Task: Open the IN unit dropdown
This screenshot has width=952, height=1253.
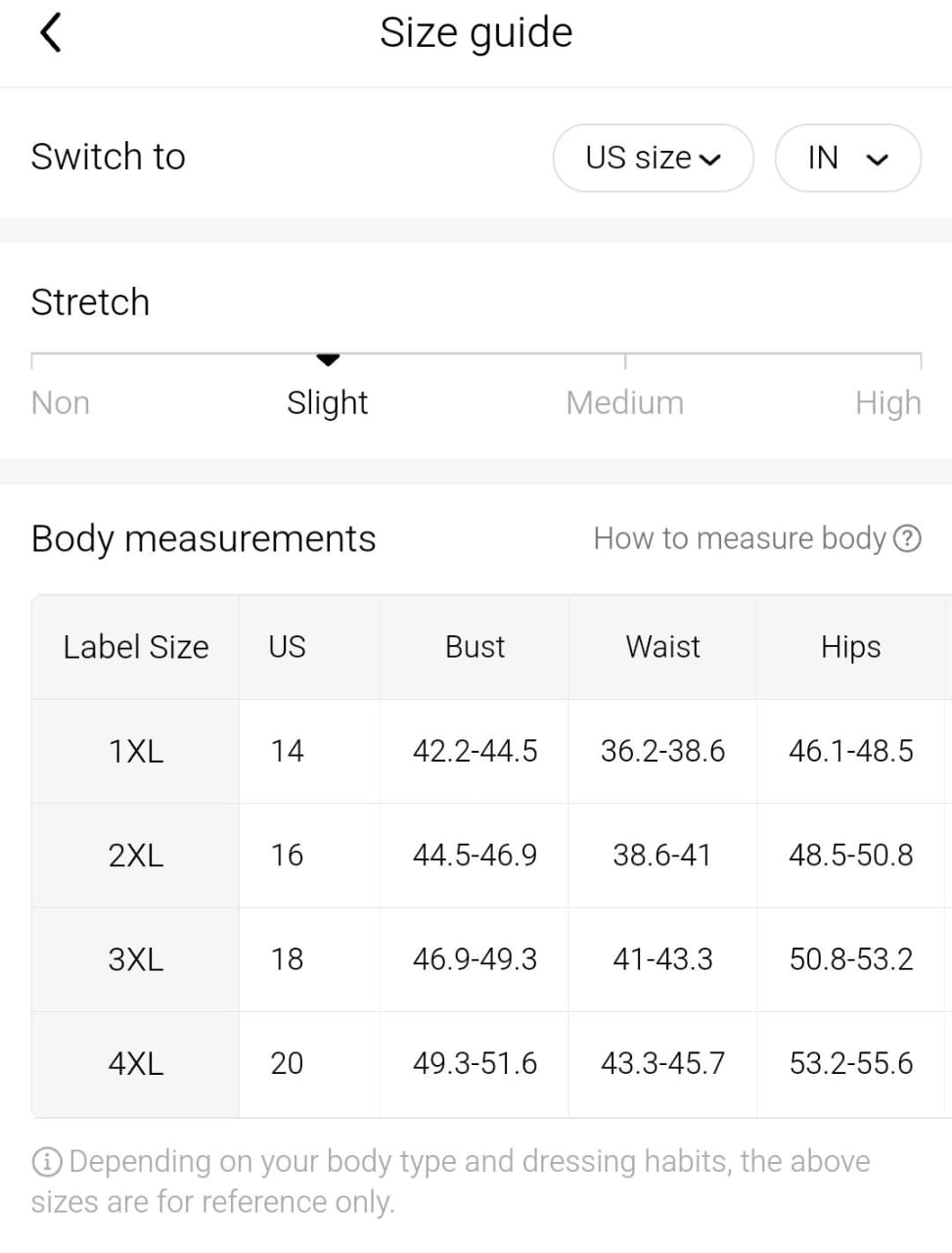Action: coord(847,158)
